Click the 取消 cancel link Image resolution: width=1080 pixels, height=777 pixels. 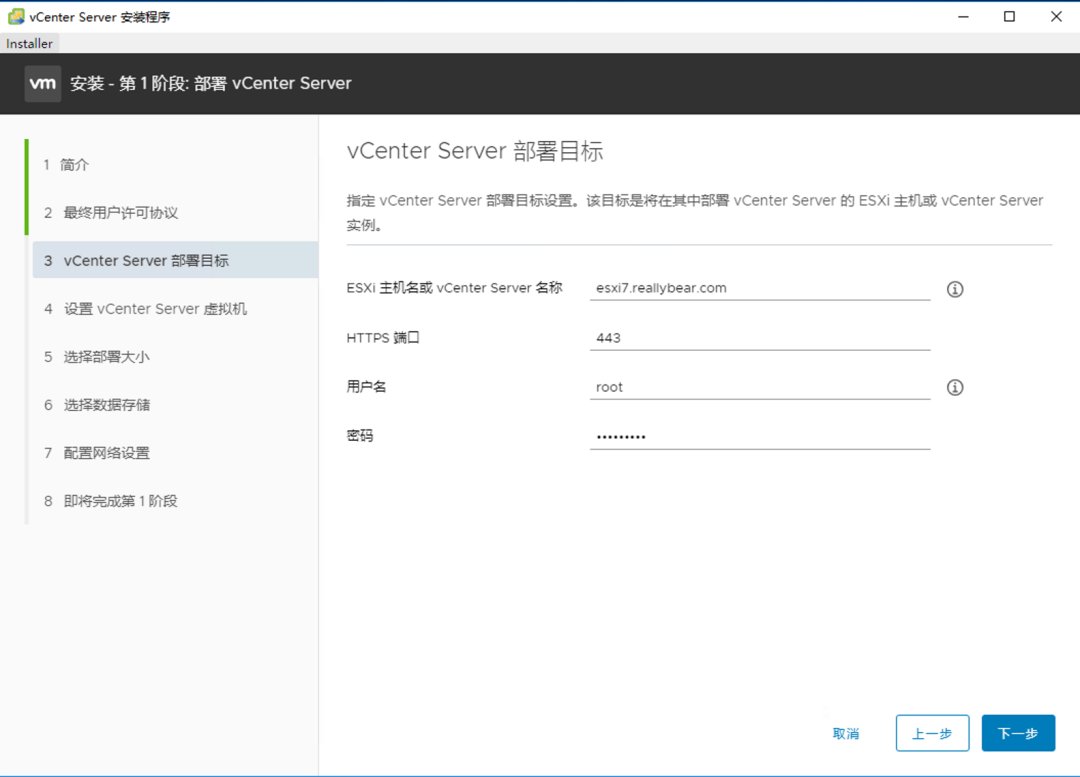(x=846, y=734)
